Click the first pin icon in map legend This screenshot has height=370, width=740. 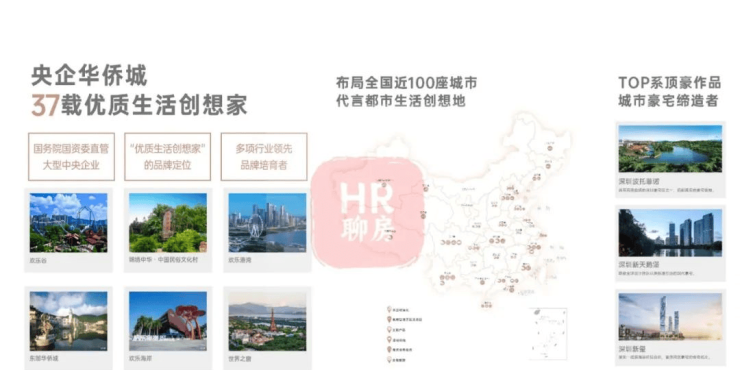pos(389,310)
